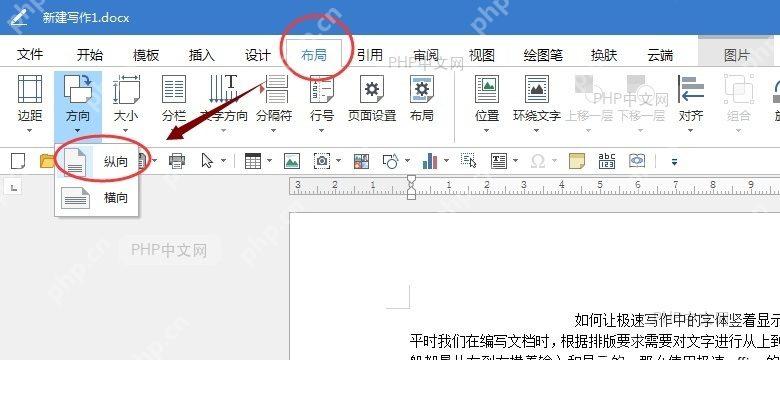
Task: Open the dropdown arrow next to the shapes icon
Action: click(407, 161)
